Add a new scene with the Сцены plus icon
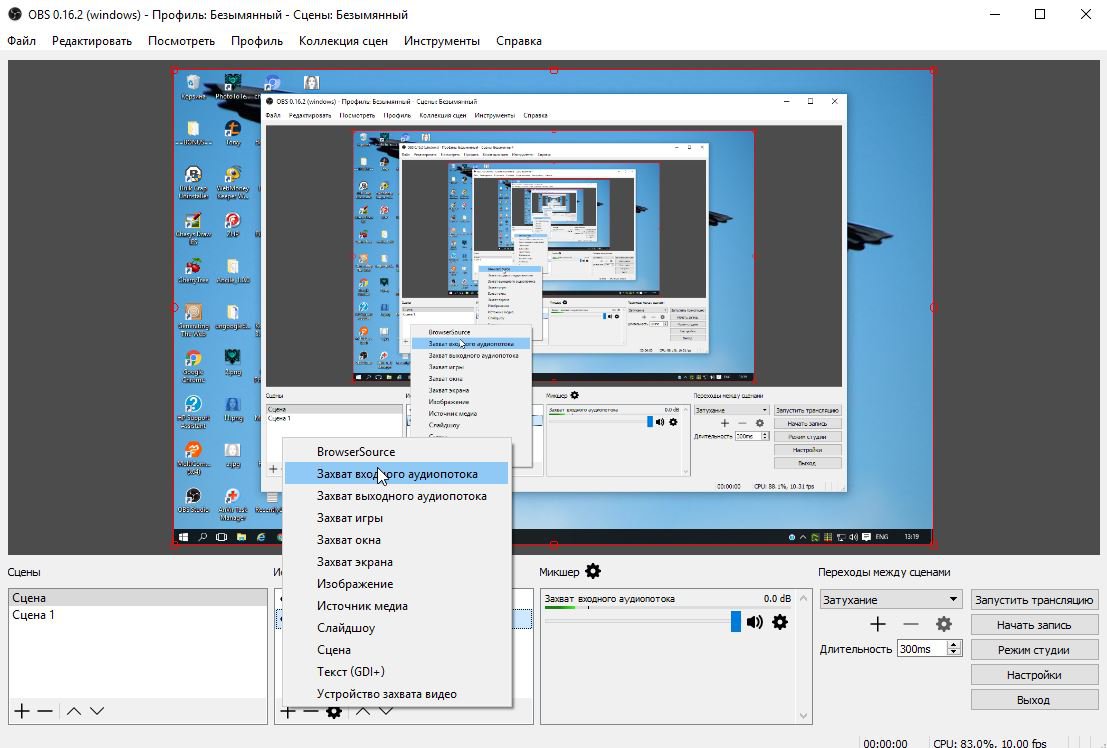The image size is (1107, 748). click(x=22, y=711)
